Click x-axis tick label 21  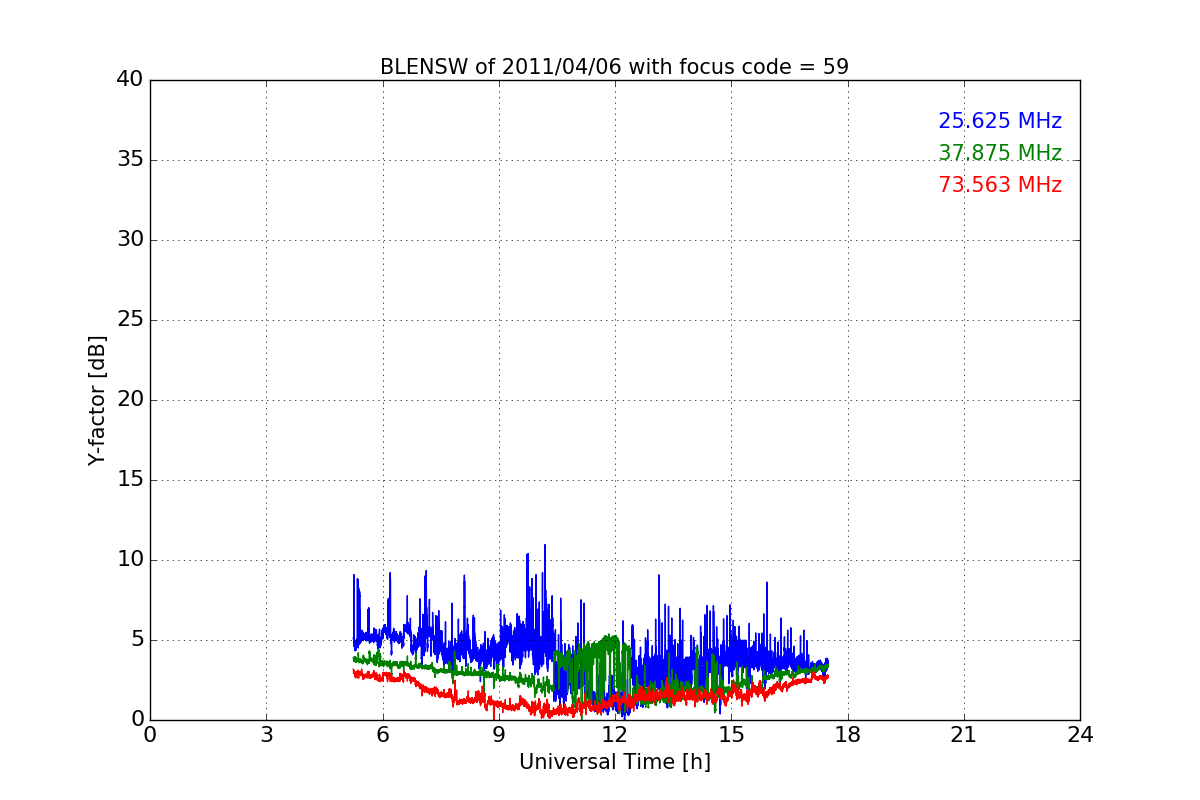point(964,735)
